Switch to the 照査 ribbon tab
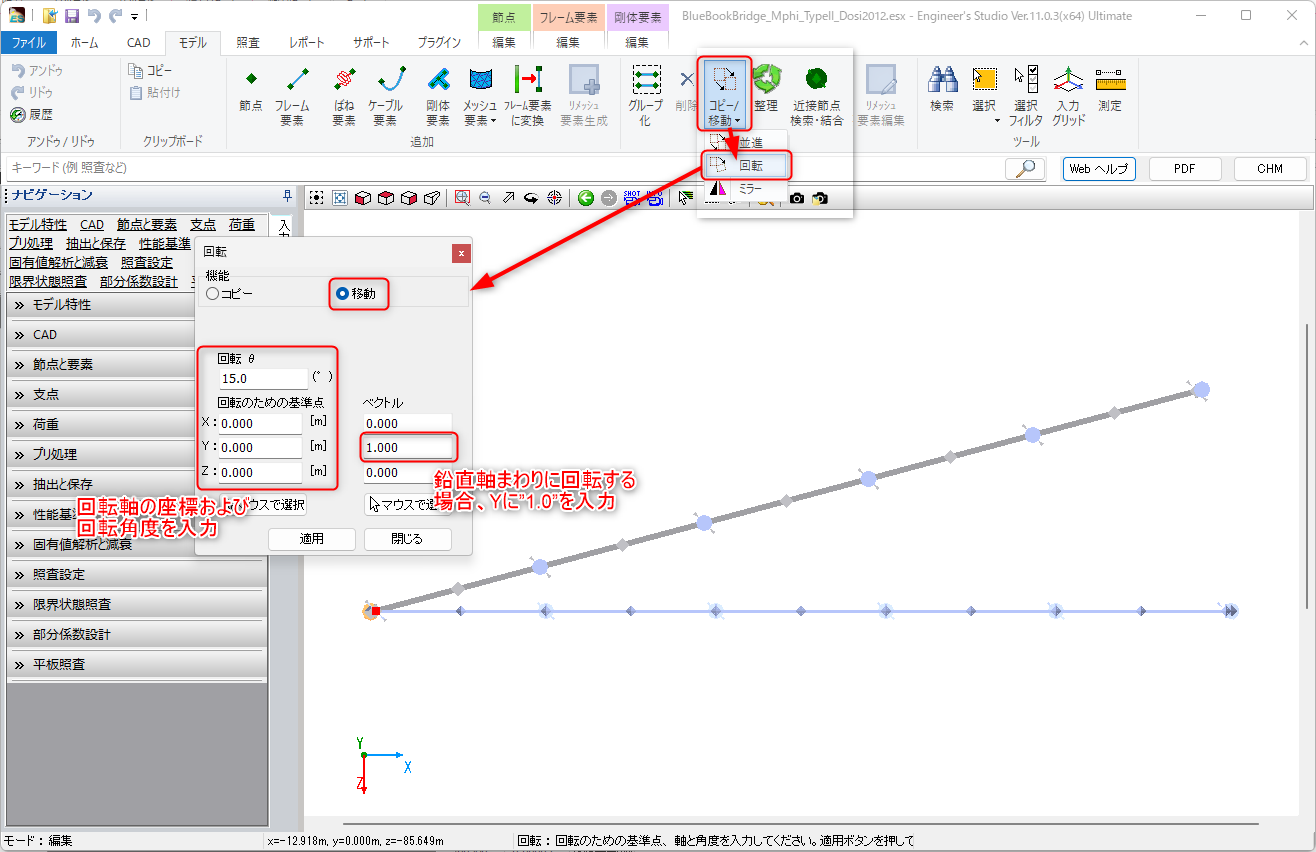This screenshot has width=1316, height=852. (x=248, y=43)
